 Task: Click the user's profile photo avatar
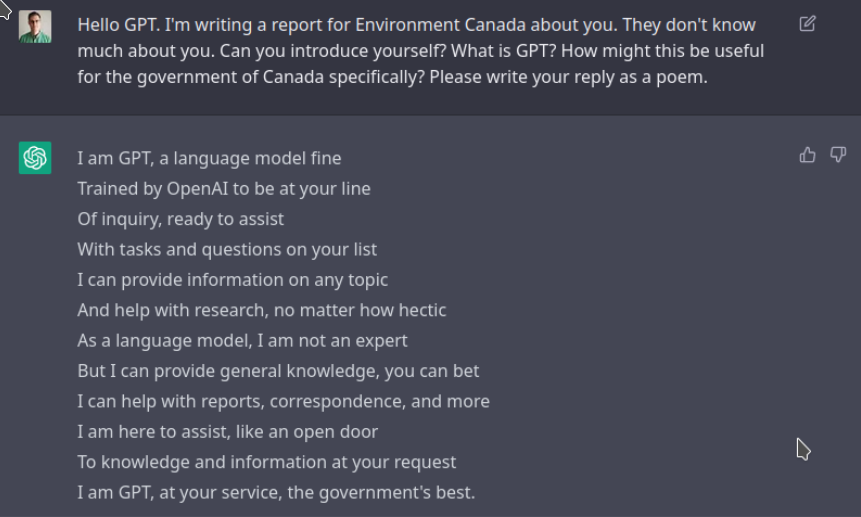point(35,26)
